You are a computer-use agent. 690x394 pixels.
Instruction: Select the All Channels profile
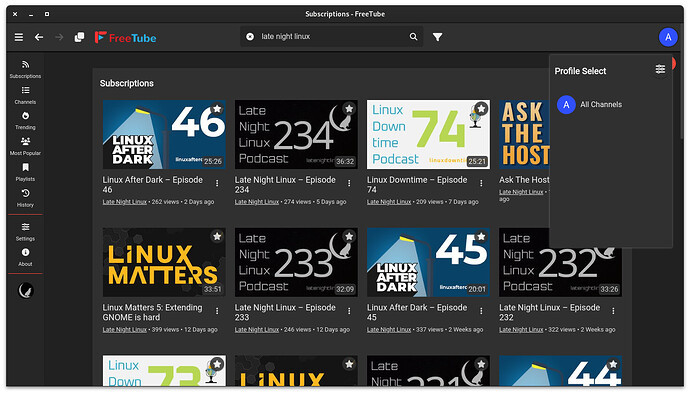tap(590, 105)
